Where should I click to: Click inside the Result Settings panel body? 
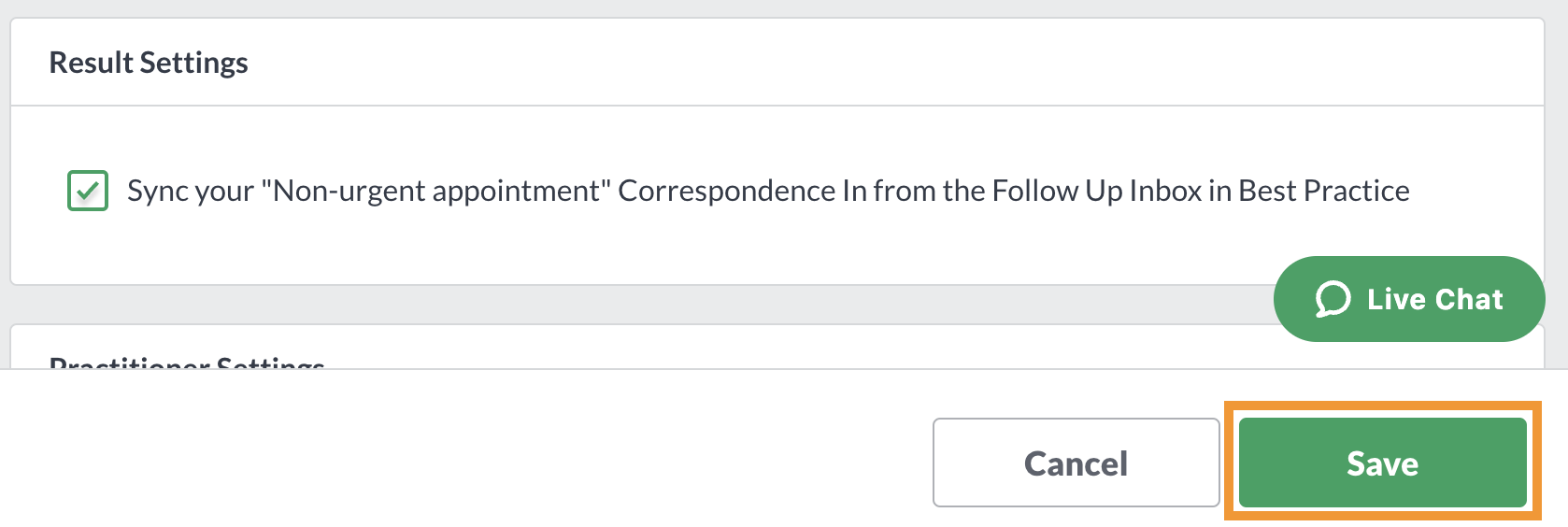pyautogui.click(x=777, y=195)
